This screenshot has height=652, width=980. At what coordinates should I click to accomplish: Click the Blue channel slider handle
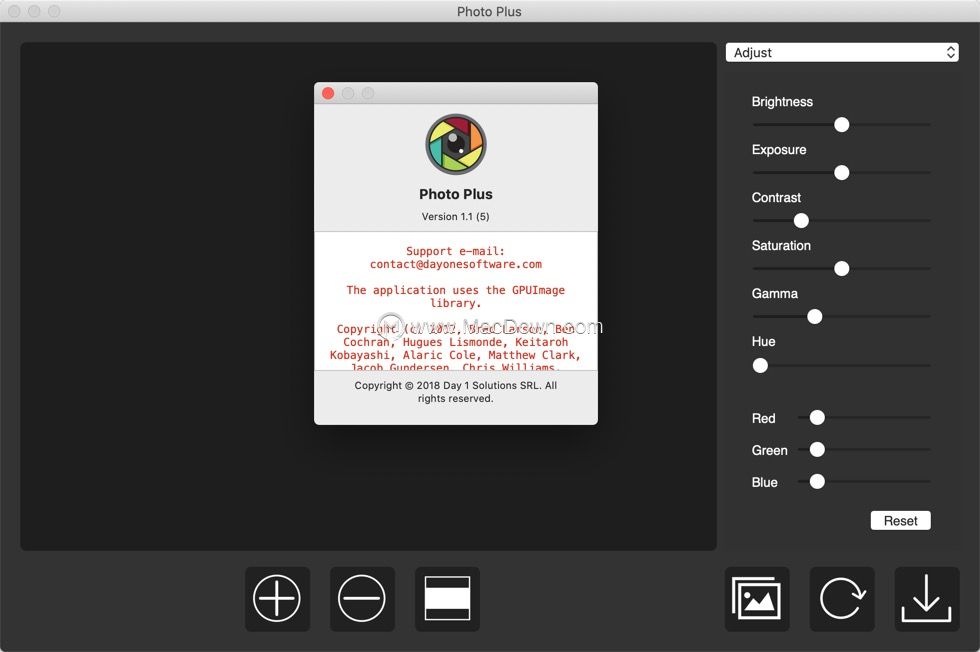pos(817,481)
